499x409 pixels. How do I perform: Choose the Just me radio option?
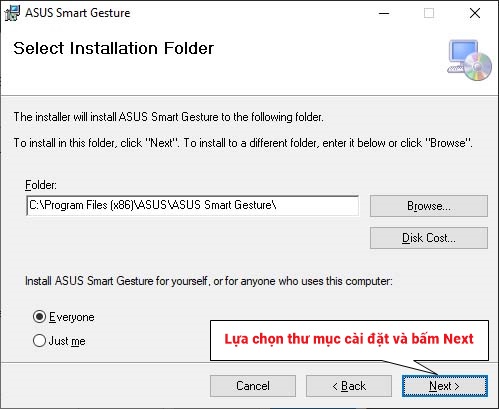click(40, 341)
